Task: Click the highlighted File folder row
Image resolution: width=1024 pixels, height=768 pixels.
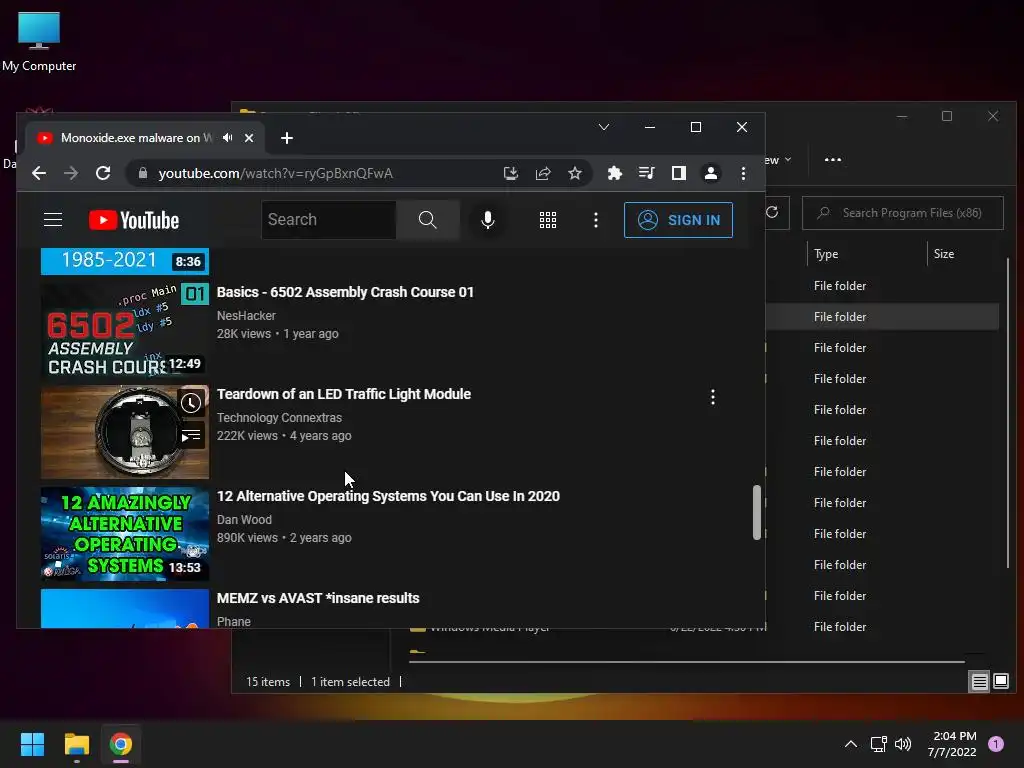Action: [x=882, y=317]
